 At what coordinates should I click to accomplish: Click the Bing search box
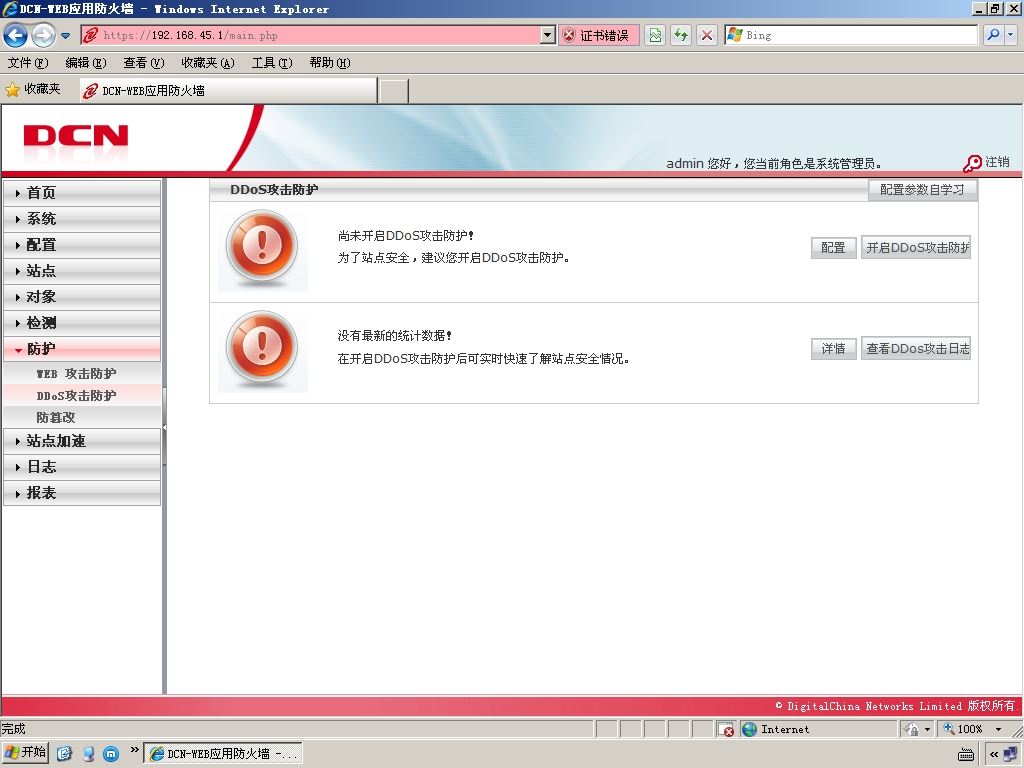point(851,35)
